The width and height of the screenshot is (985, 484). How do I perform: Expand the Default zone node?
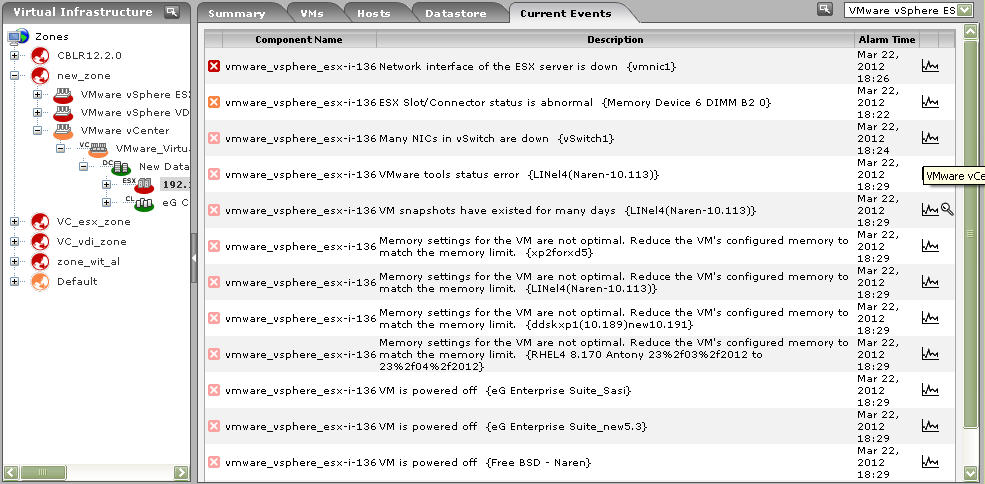14,282
